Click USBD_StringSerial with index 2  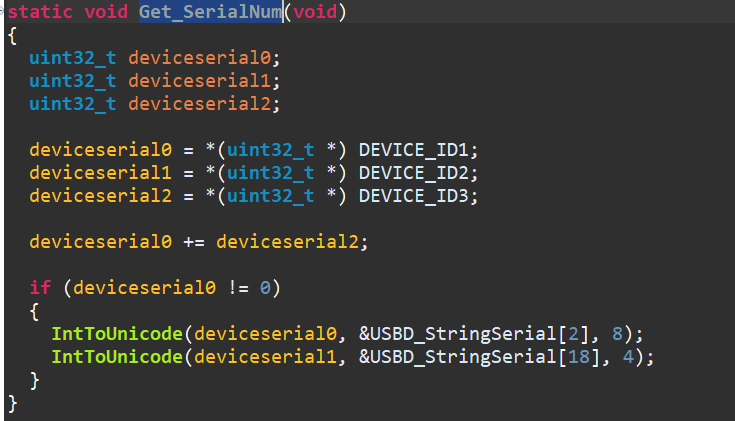[431, 334]
